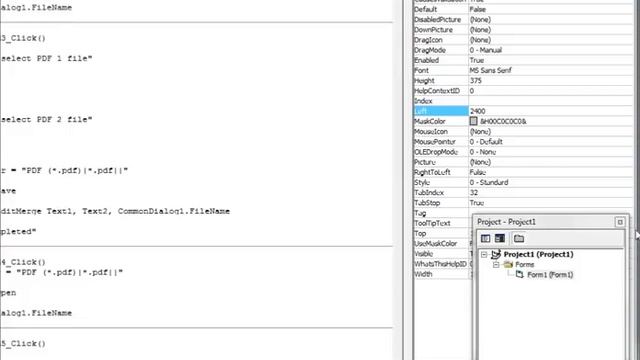Click the "select PDF 1 file" code line
640x360 pixels.
click(47, 58)
